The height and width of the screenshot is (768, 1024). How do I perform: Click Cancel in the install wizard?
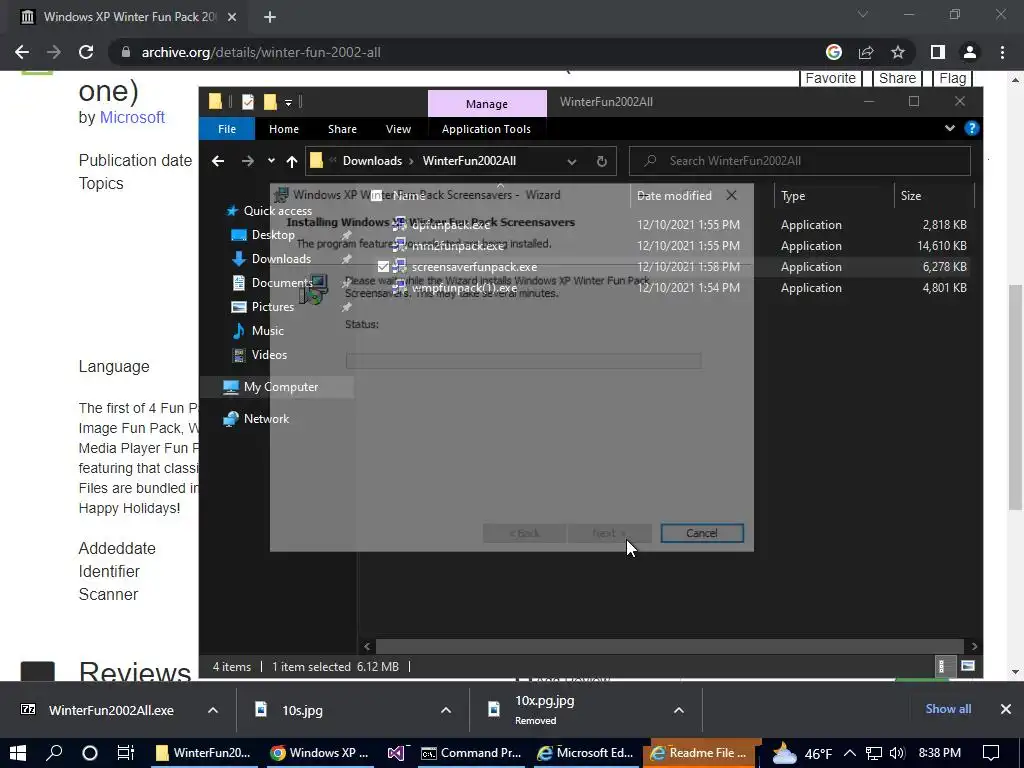[702, 533]
